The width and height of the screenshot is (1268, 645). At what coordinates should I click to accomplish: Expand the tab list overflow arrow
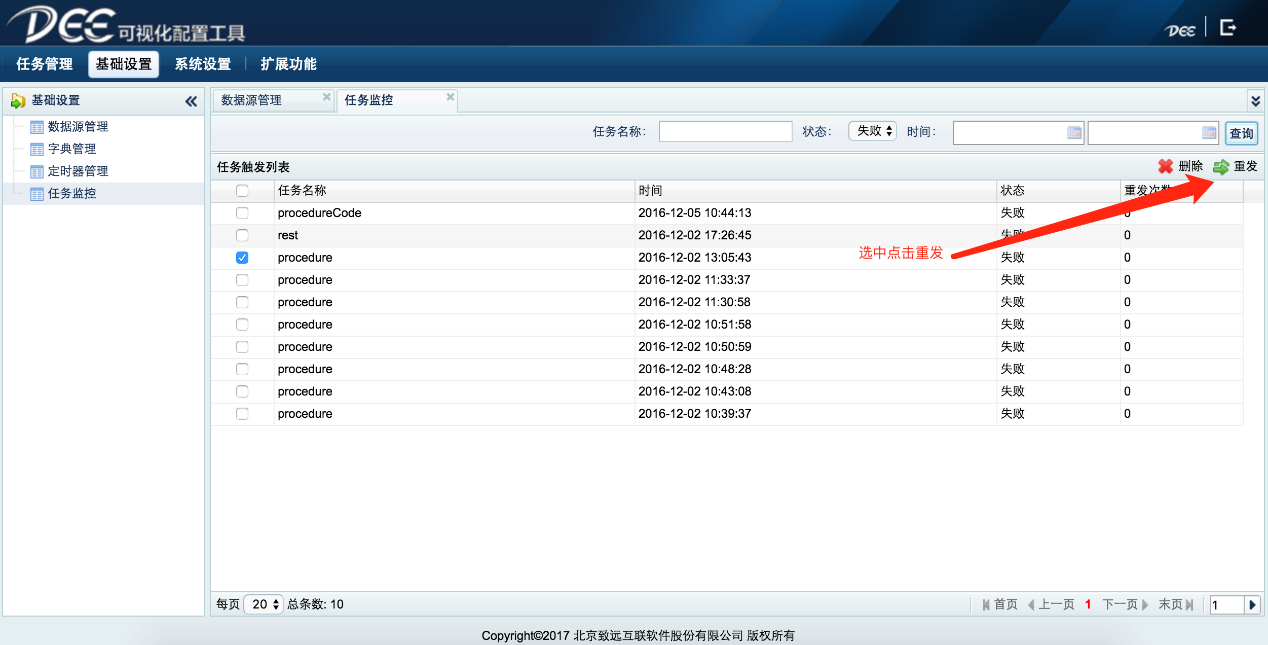point(1255,101)
